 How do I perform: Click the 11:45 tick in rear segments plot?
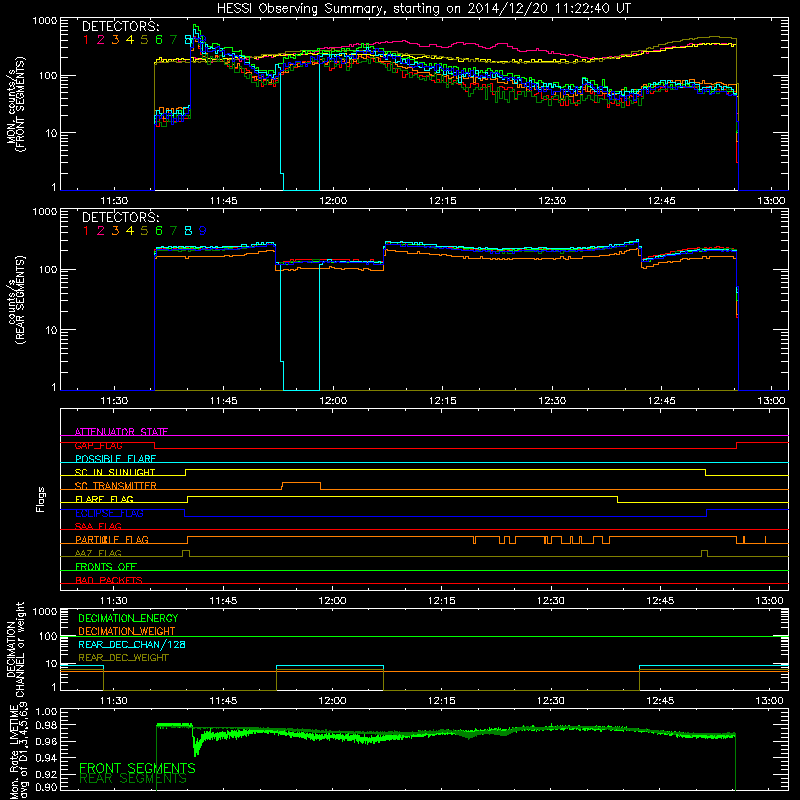[223, 401]
